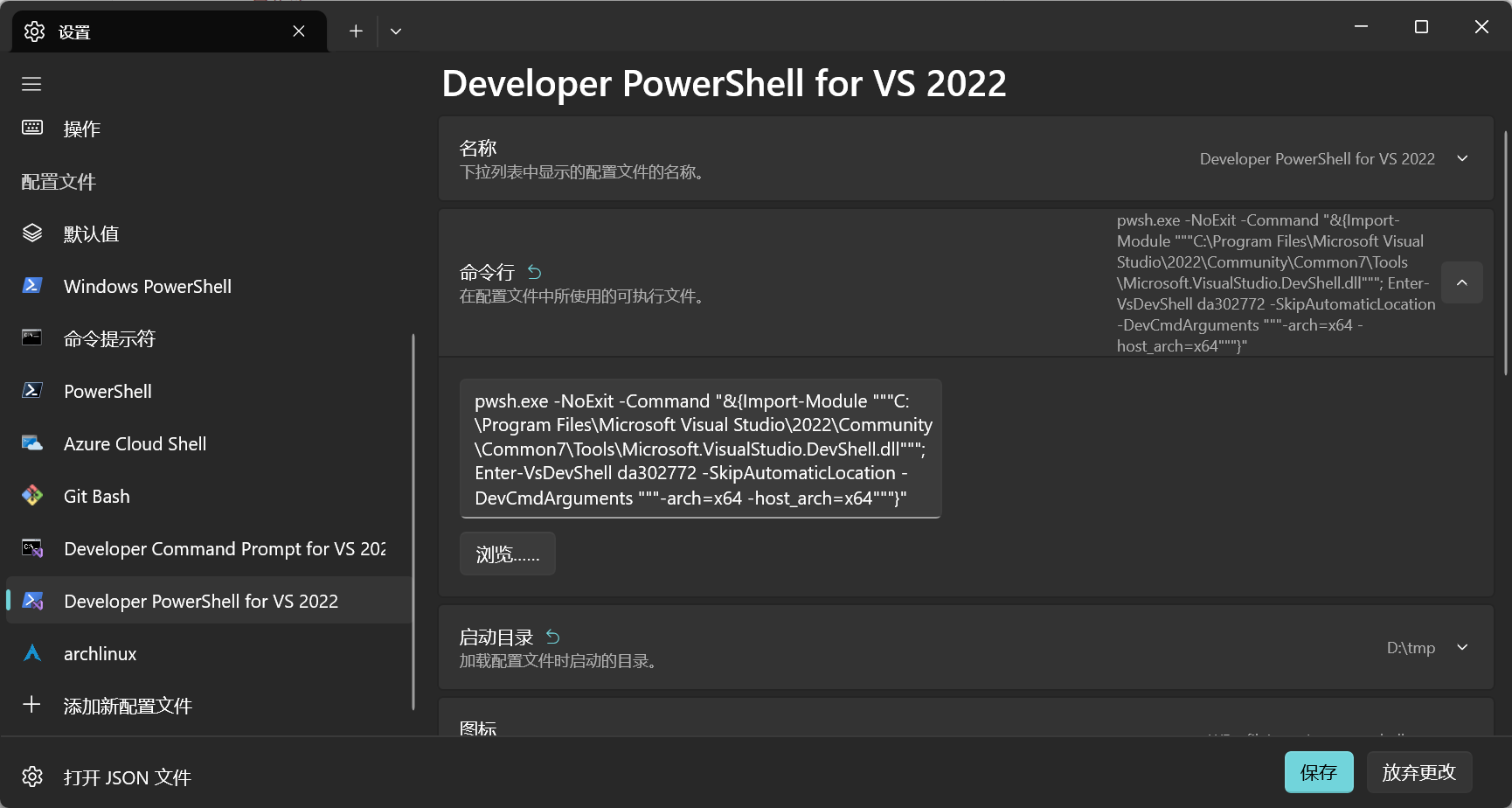Viewport: 1512px width, 808px height.
Task: Click the 保存 button
Action: tap(1319, 772)
